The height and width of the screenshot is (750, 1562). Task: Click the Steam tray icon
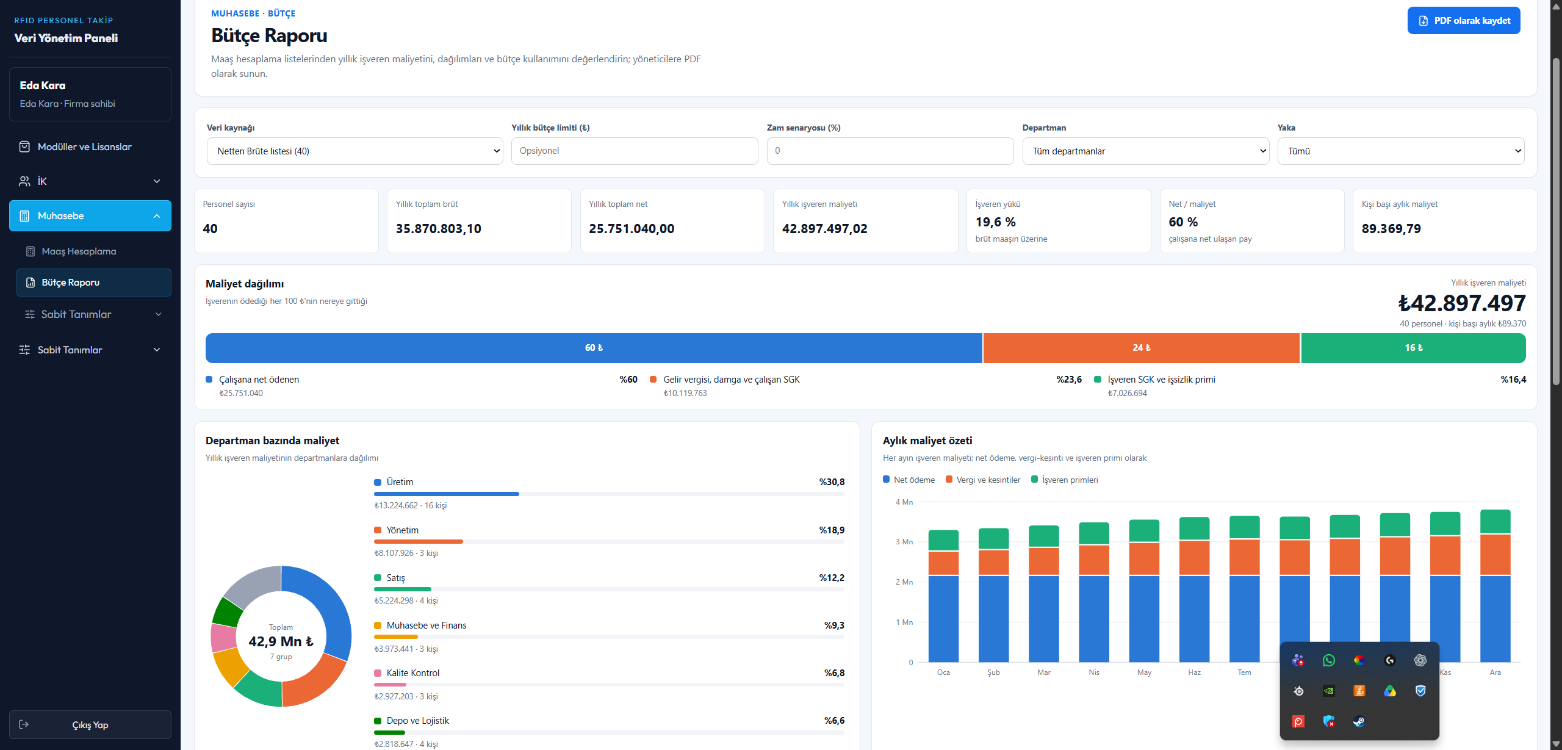(x=1359, y=721)
